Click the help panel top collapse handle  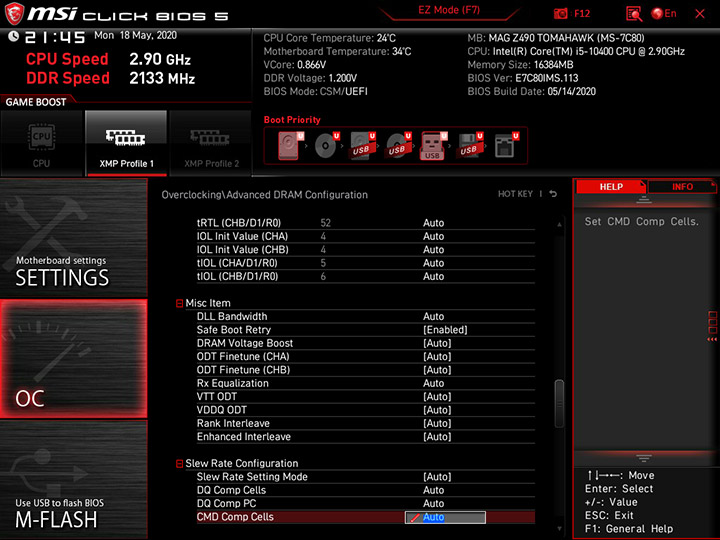point(643,199)
